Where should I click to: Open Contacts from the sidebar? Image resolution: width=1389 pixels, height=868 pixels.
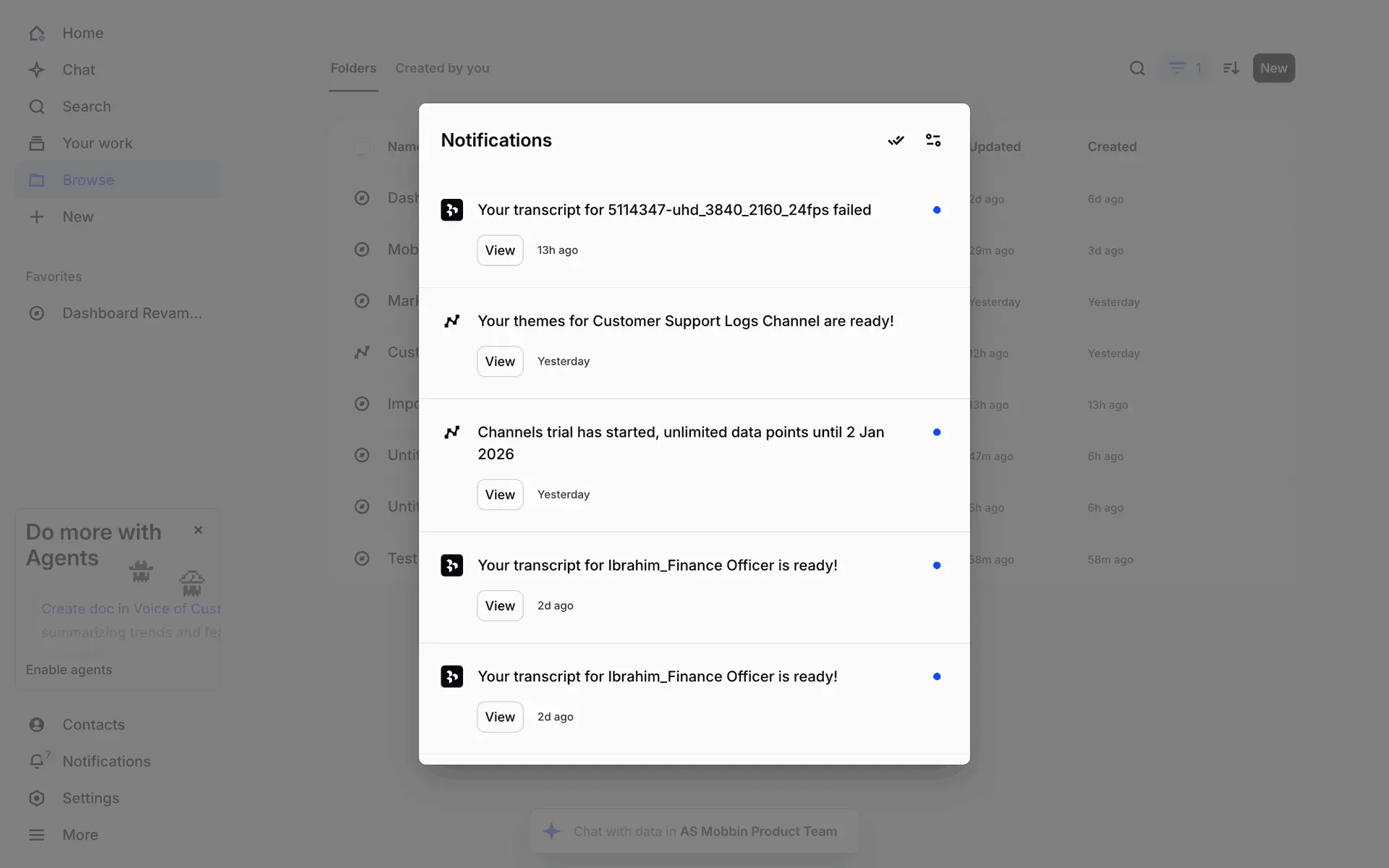pos(93,725)
